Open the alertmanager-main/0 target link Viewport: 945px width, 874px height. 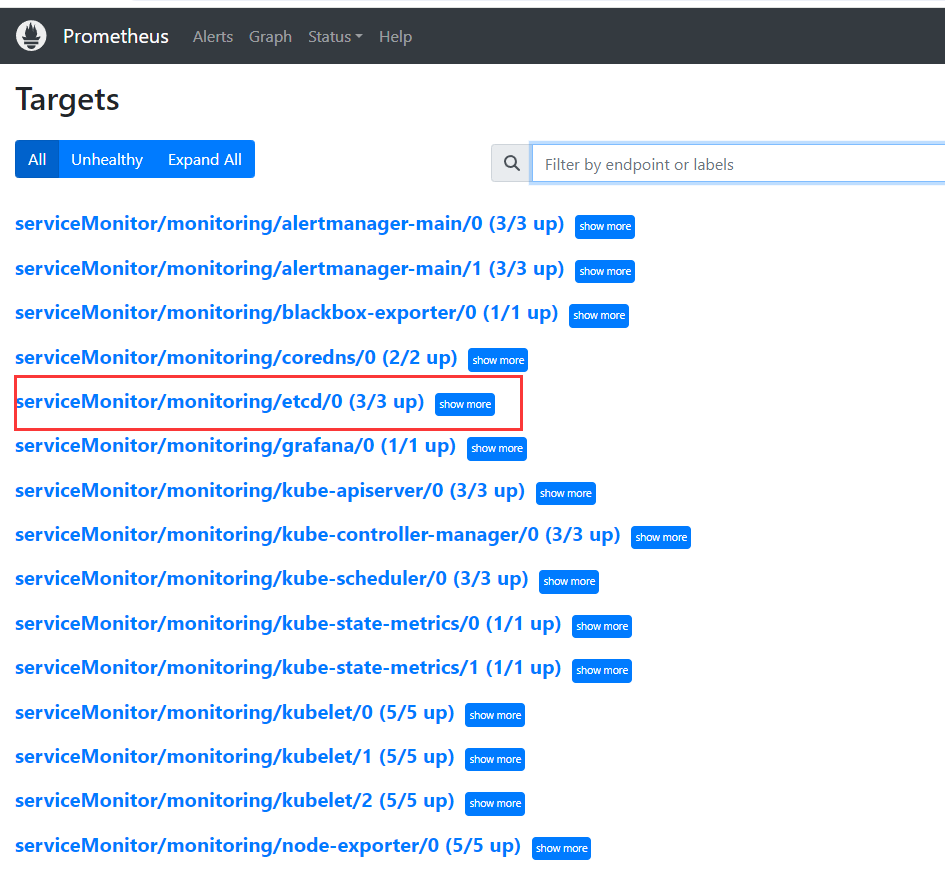tap(289, 224)
